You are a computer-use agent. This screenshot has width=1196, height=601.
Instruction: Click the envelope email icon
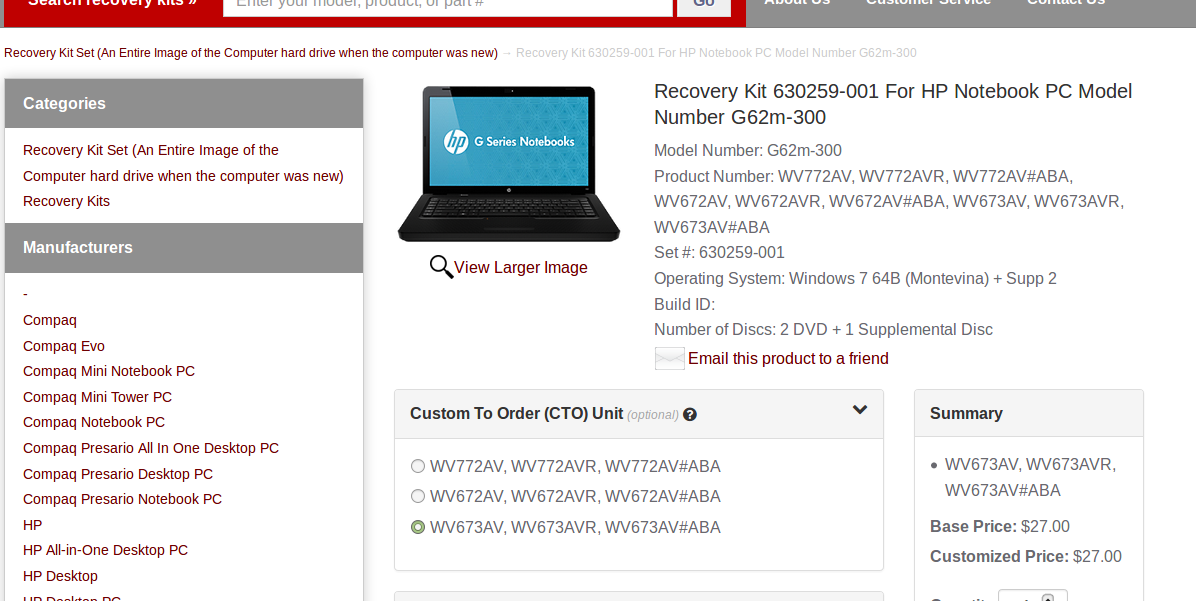[670, 358]
